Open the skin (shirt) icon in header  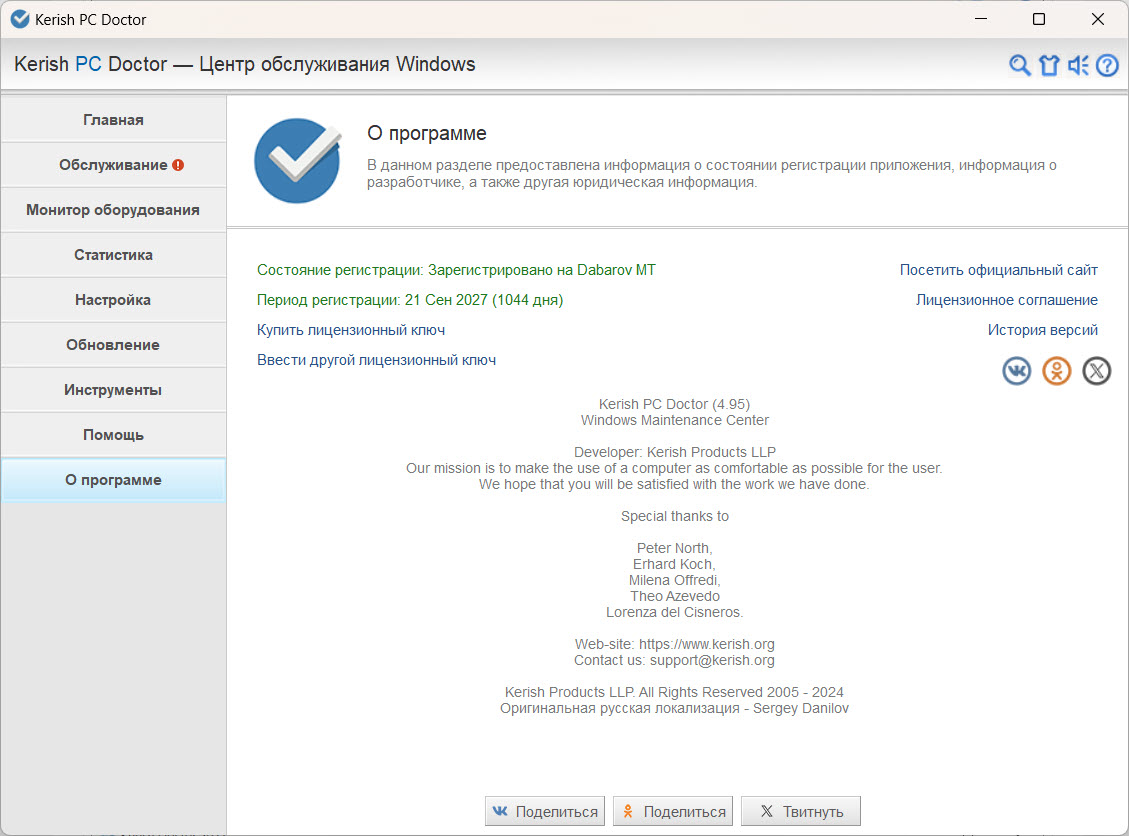pyautogui.click(x=1048, y=66)
